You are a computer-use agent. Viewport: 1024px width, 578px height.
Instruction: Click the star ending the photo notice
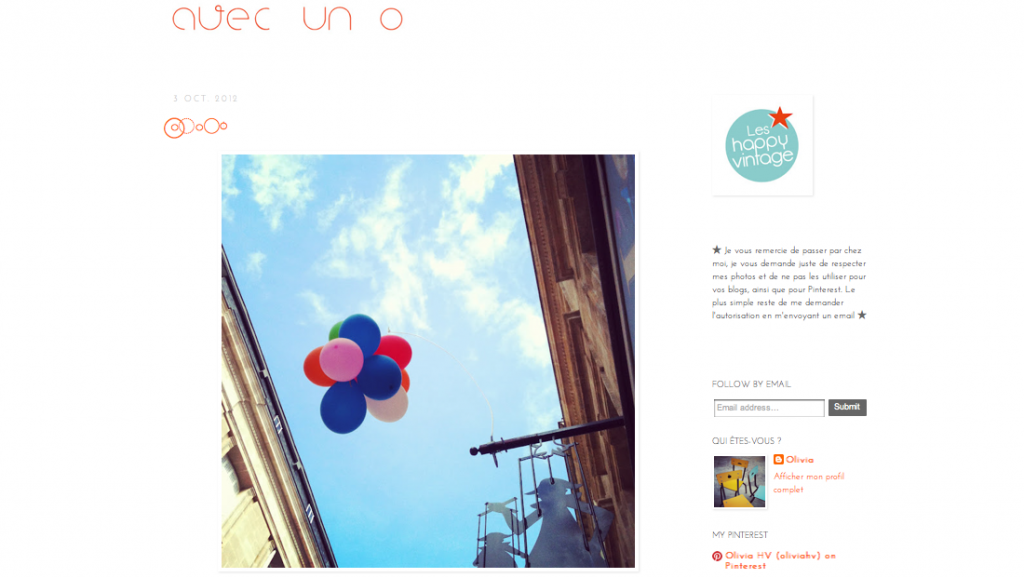point(861,315)
